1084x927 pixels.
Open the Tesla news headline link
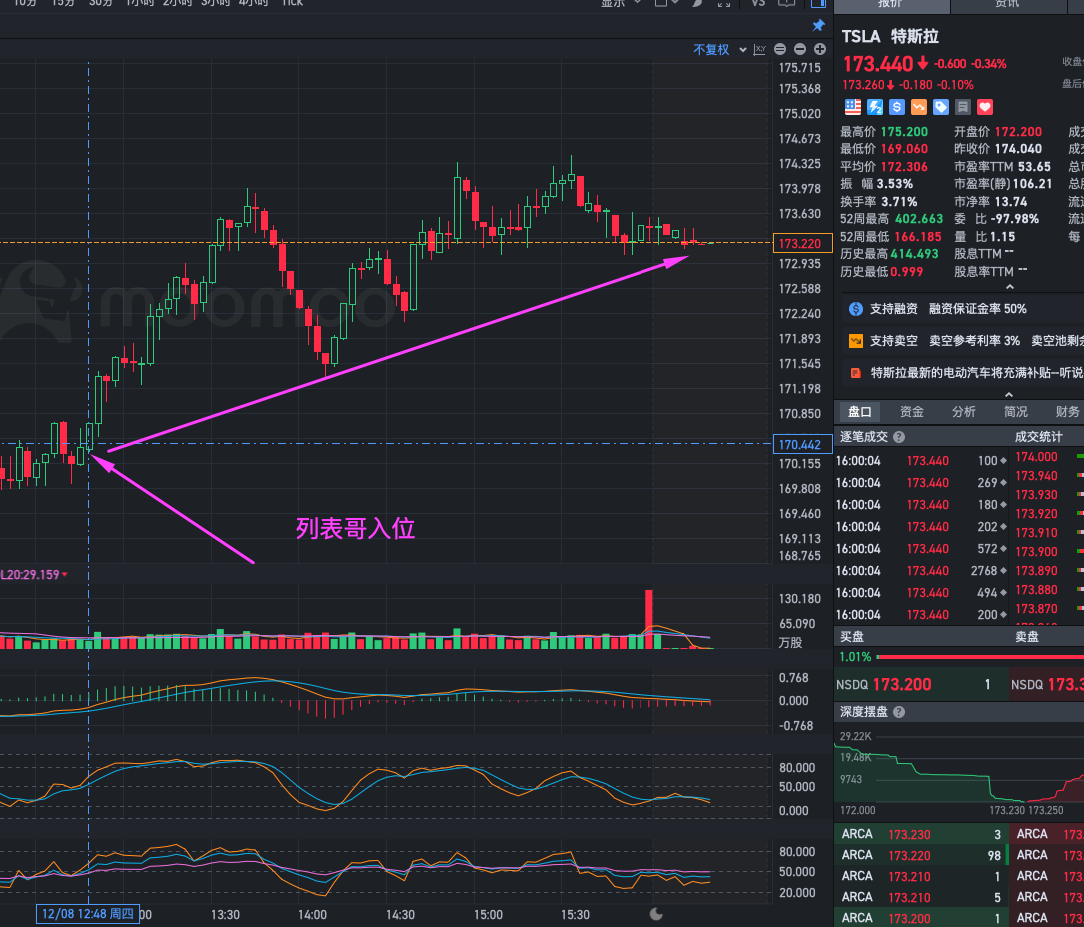pos(977,373)
